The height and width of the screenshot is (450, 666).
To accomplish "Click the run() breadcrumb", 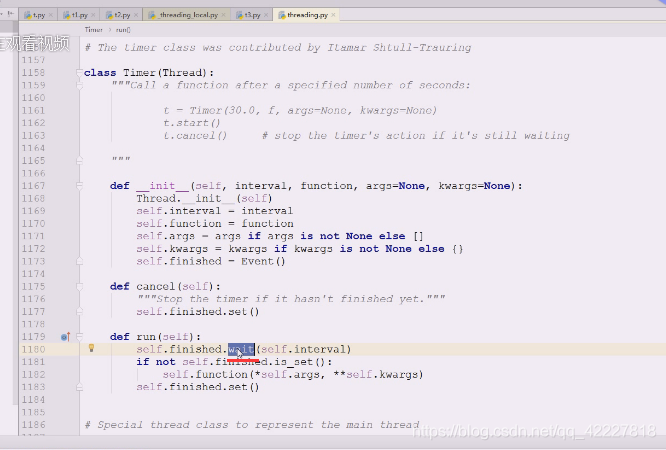I will pos(123,30).
